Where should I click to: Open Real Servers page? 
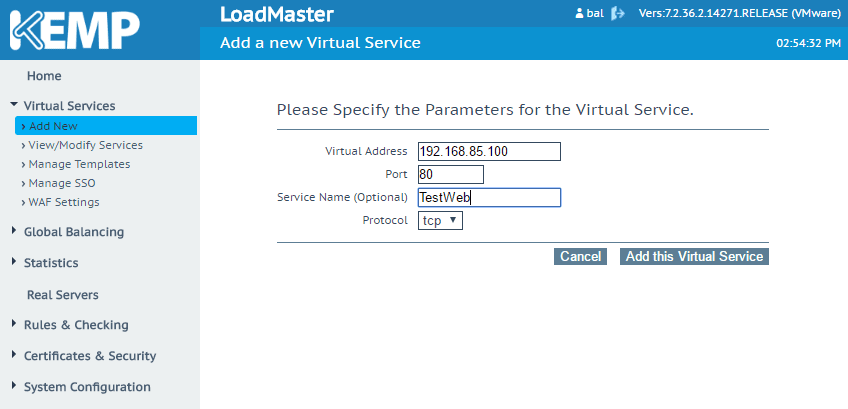pyautogui.click(x=62, y=295)
